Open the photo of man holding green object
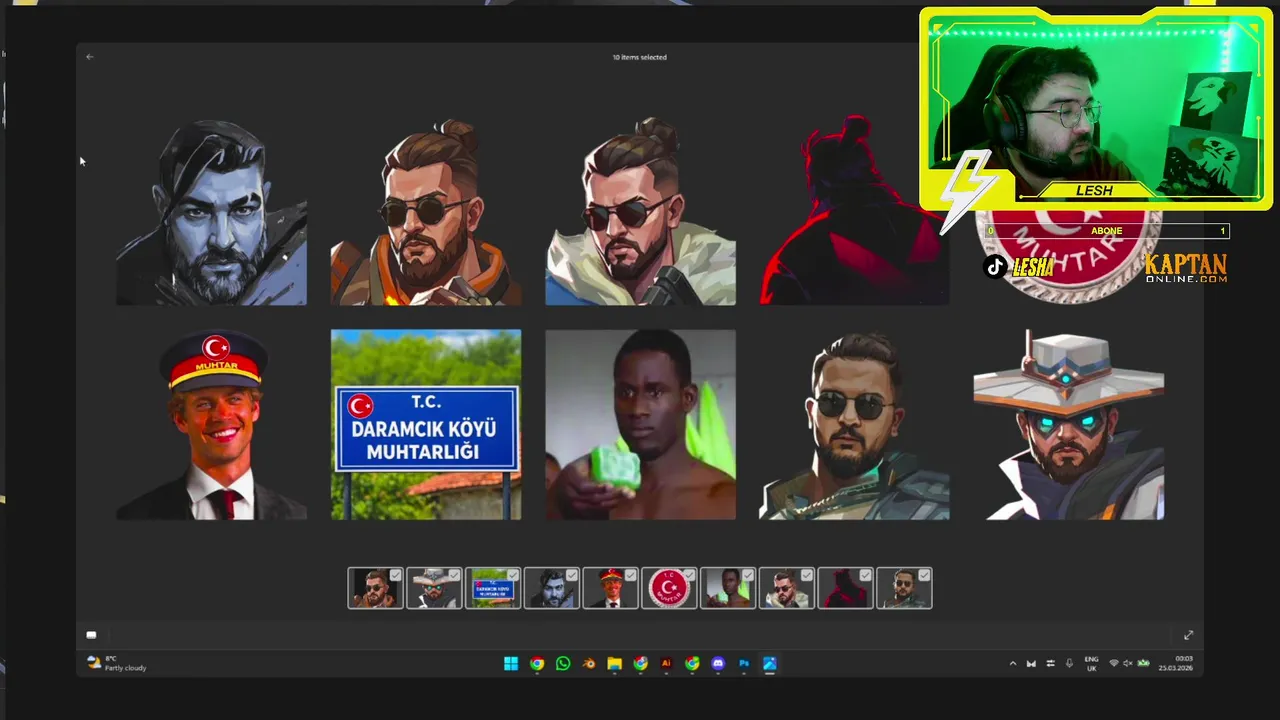The width and height of the screenshot is (1280, 720). click(640, 425)
